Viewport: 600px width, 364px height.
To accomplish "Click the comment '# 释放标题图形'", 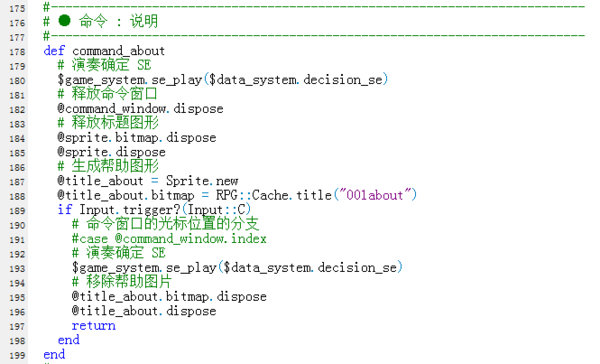I will click(x=108, y=123).
